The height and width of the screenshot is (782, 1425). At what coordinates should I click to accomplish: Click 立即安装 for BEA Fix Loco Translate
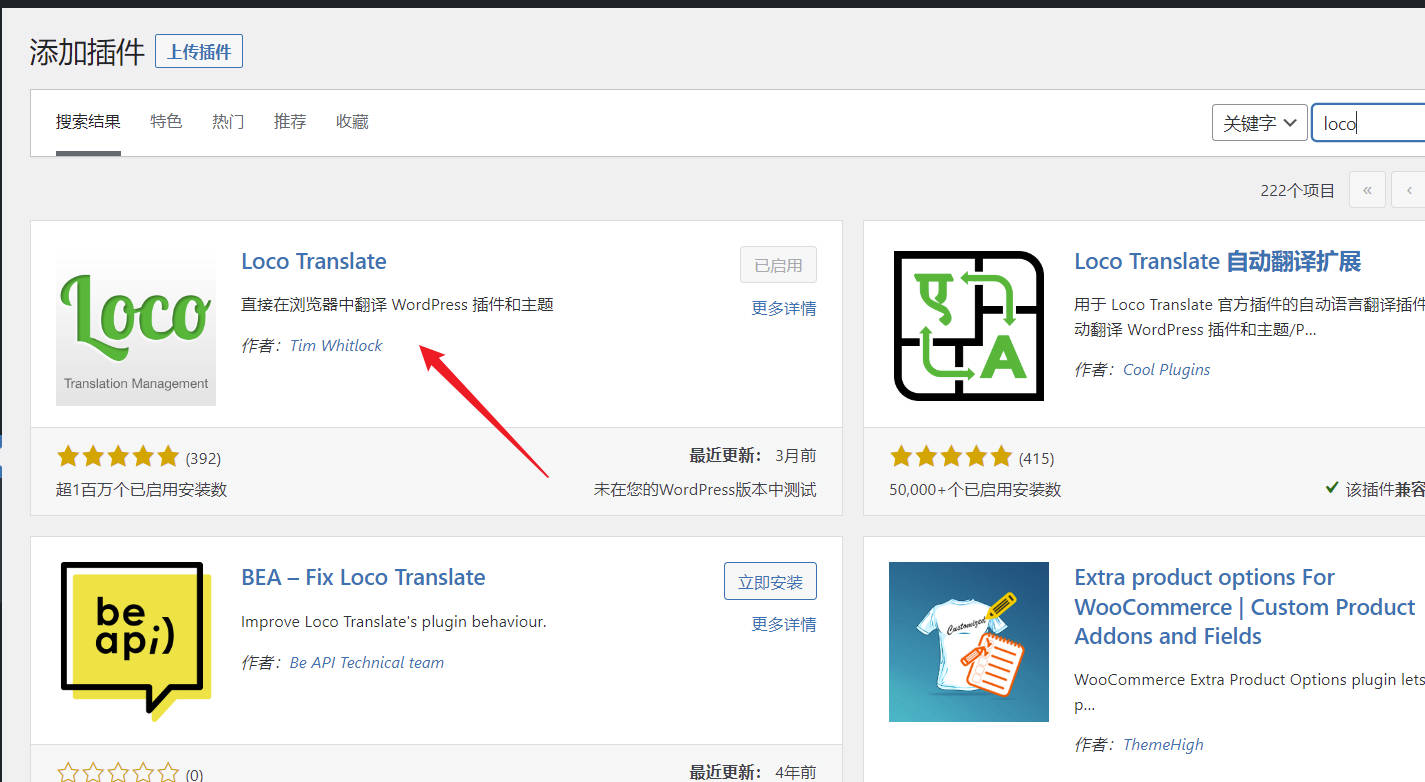coord(770,582)
